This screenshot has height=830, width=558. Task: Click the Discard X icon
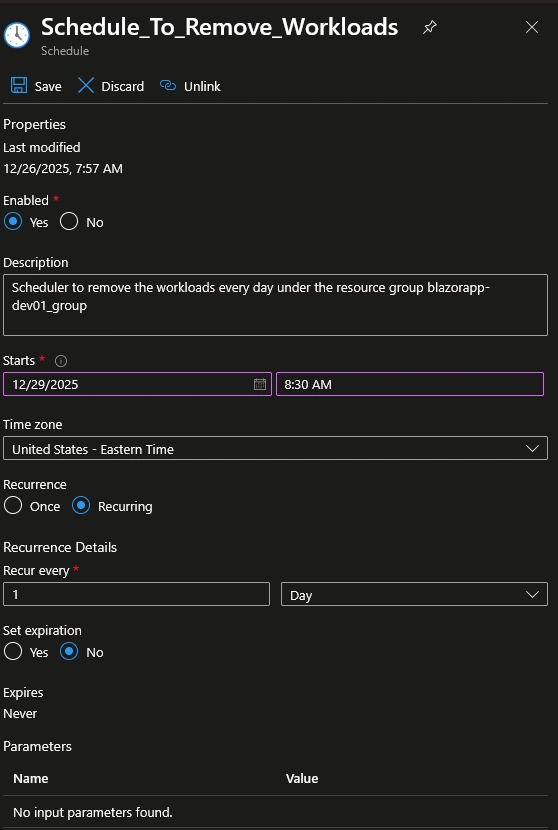point(86,85)
